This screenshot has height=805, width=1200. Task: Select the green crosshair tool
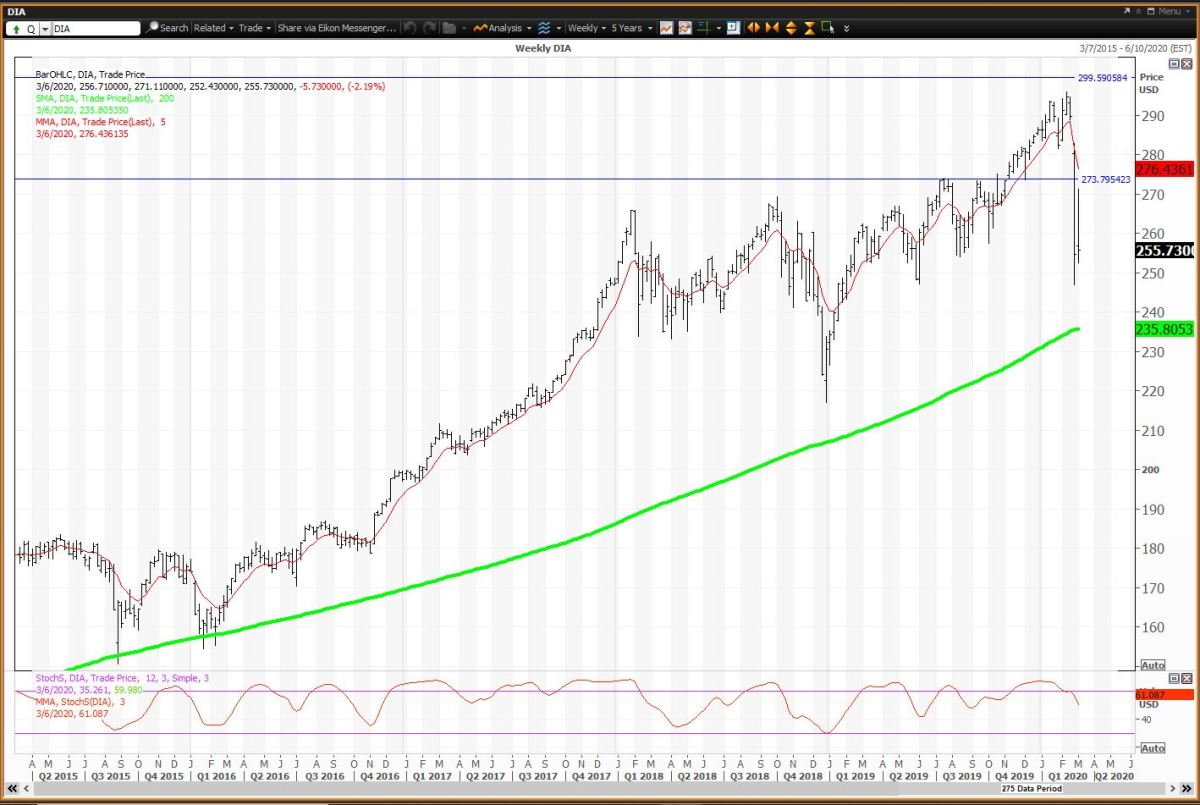tap(705, 28)
